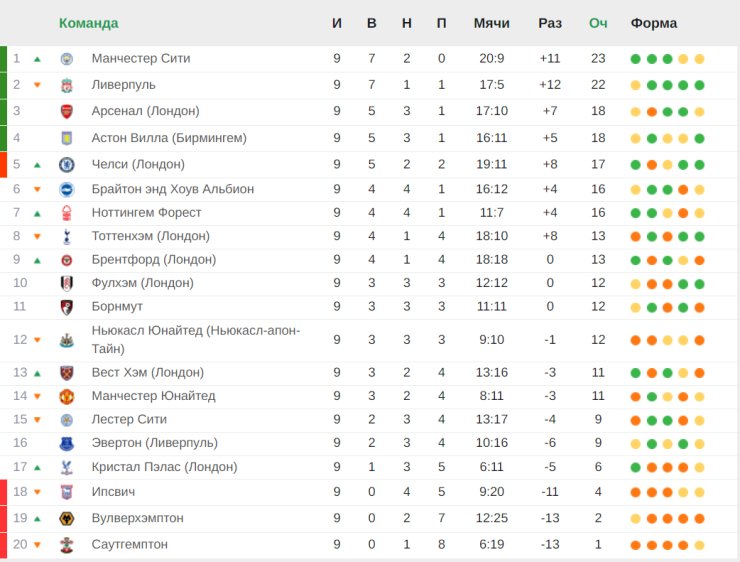Open the Манчестер Сити team link

click(140, 59)
